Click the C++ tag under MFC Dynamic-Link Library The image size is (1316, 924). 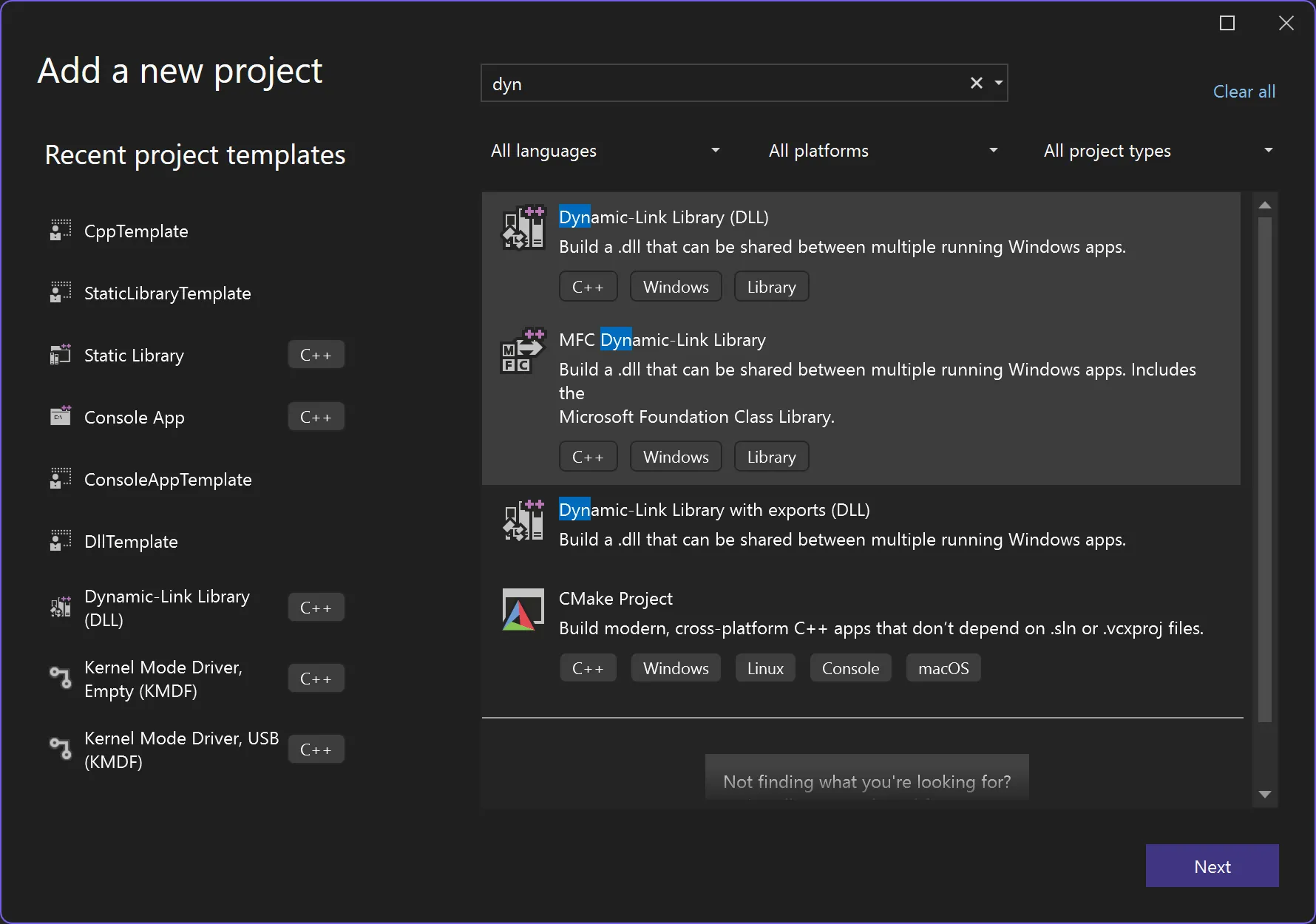coord(588,457)
